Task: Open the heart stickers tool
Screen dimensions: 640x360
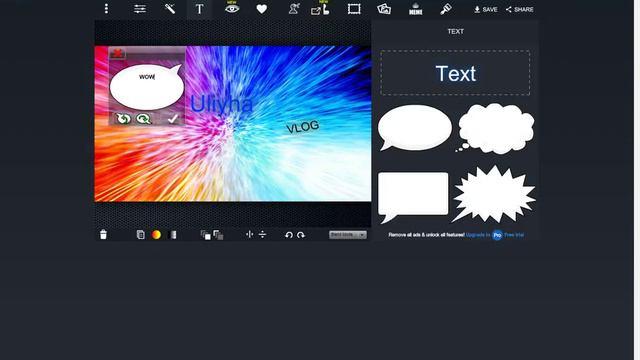Action: coord(262,9)
